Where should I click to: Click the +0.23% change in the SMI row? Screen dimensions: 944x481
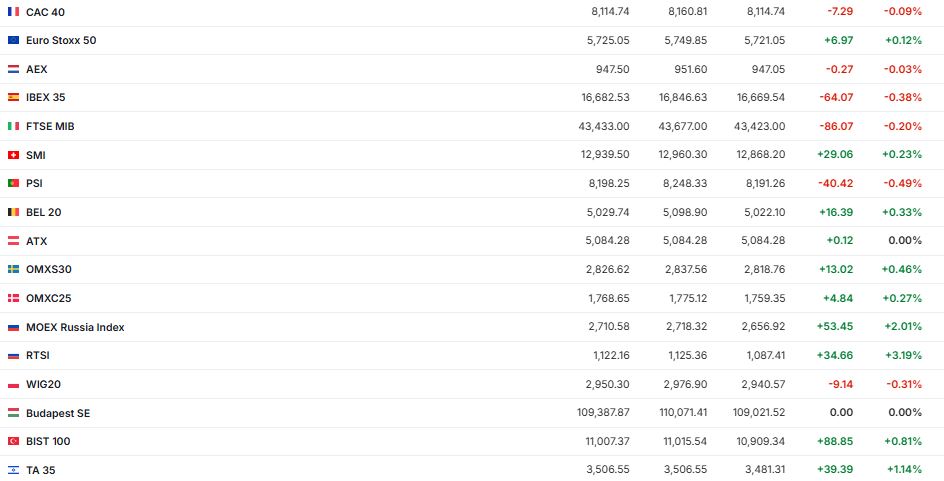coord(902,155)
